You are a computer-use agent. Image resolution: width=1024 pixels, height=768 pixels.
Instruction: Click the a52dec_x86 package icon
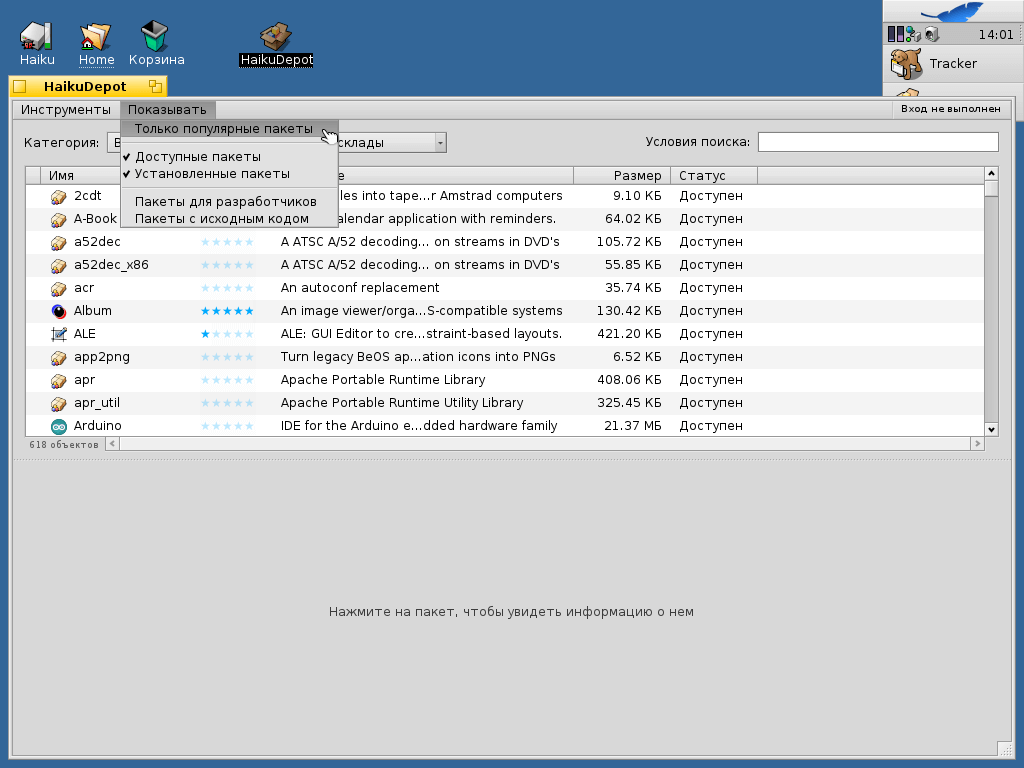[x=59, y=265]
